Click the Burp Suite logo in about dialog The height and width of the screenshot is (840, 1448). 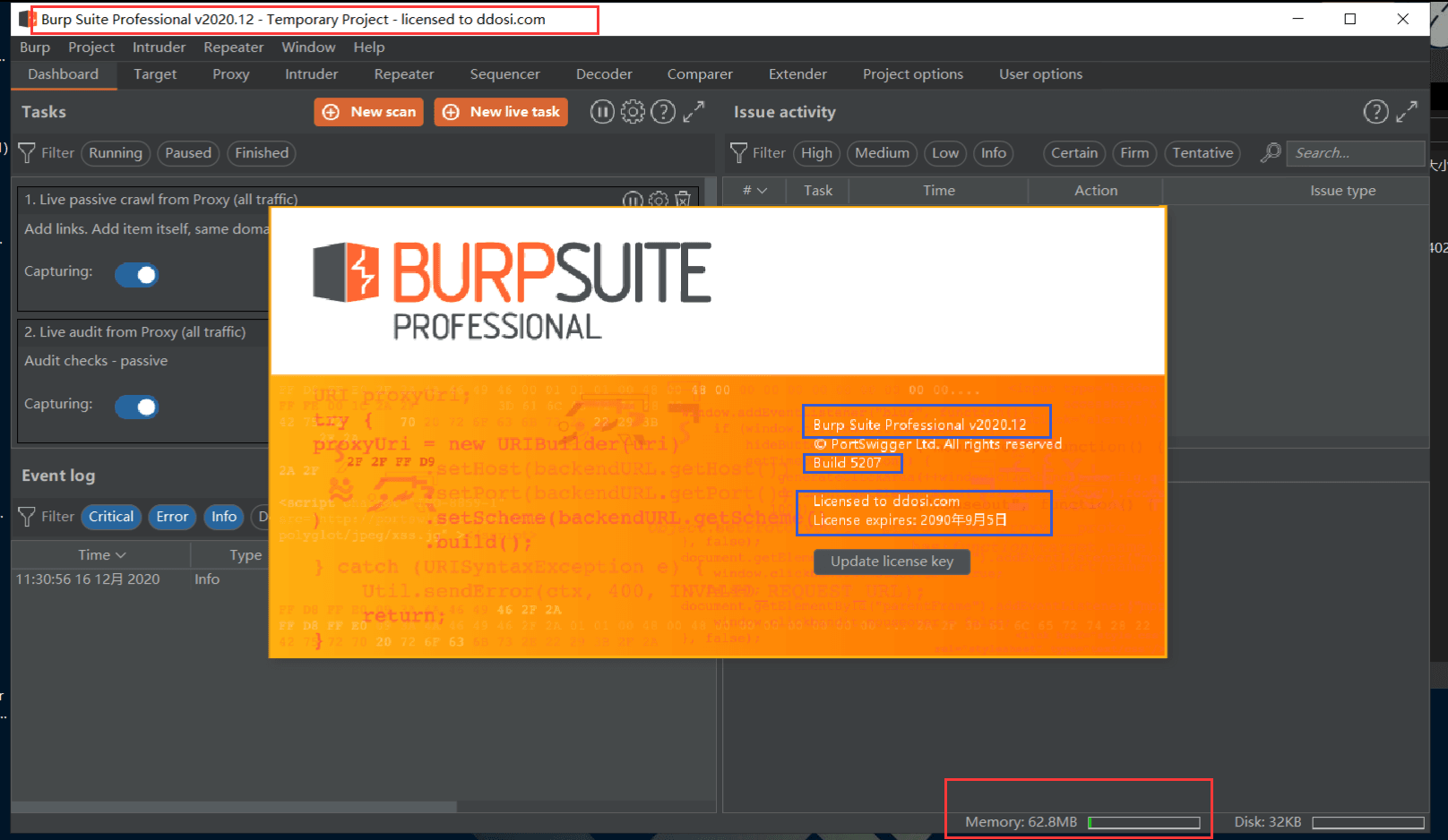[512, 291]
